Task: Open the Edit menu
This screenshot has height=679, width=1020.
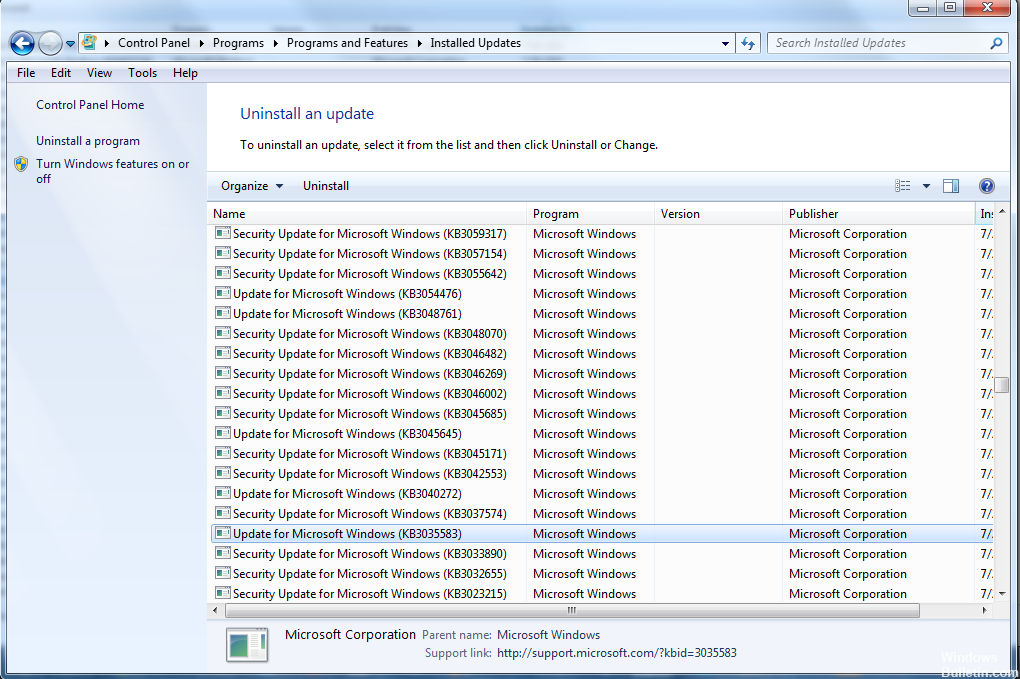Action: pos(60,73)
